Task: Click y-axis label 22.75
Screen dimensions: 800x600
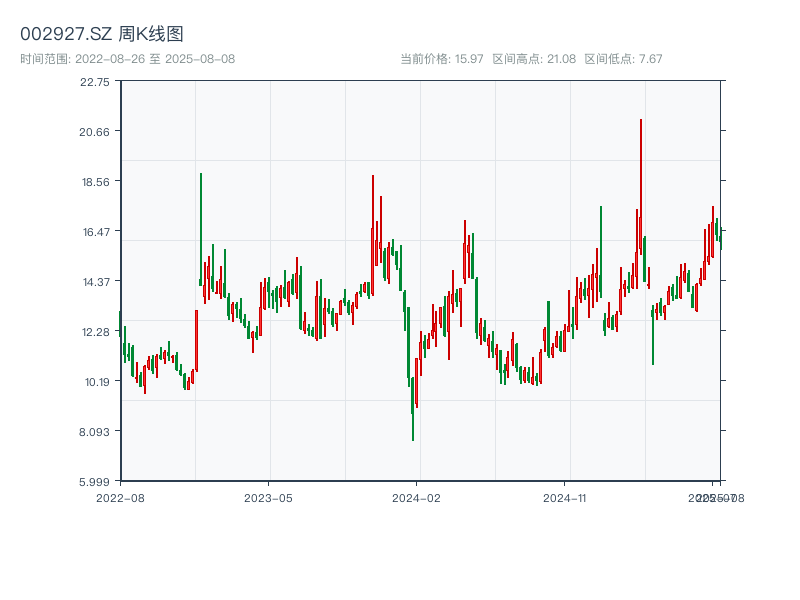Action: [95, 82]
